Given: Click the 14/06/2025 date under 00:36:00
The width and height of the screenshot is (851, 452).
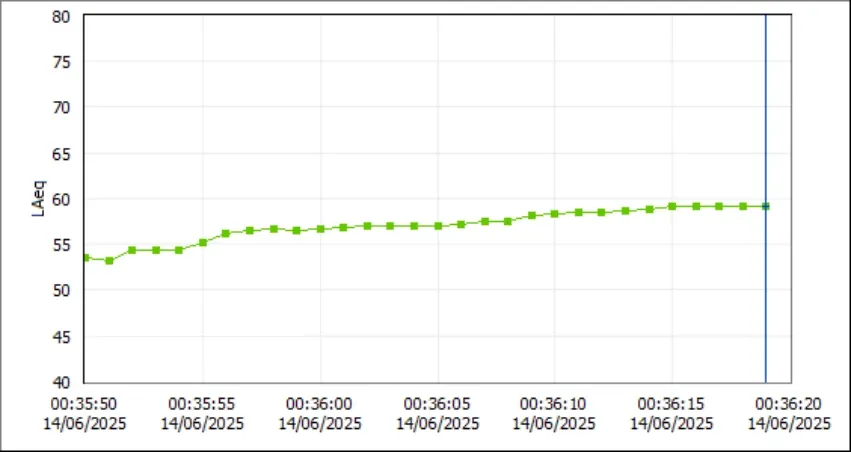Looking at the screenshot, I should pyautogui.click(x=320, y=423).
